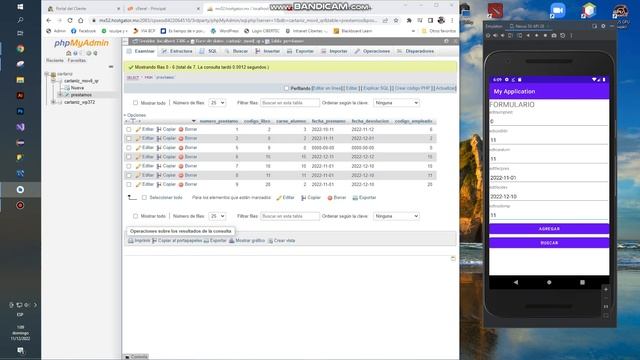Tap BUSCAR button in emulator app
The width and height of the screenshot is (640, 360).
(549, 243)
